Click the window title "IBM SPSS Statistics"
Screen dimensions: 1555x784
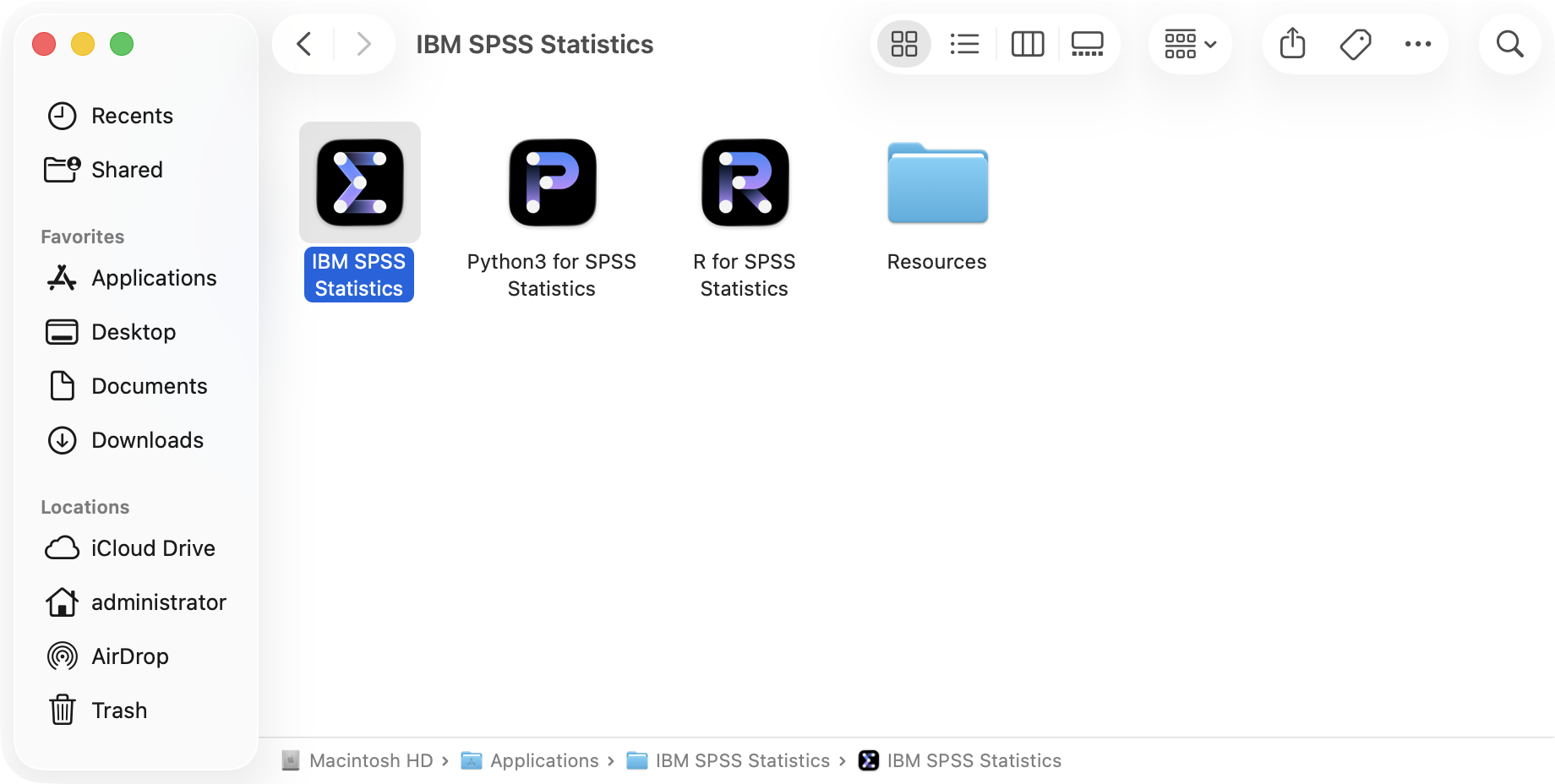535,44
